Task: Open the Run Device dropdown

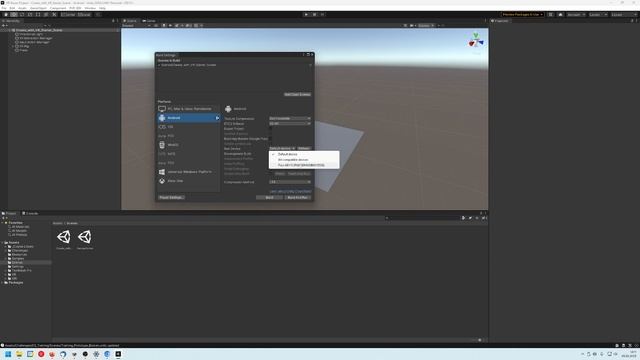Action: tap(282, 149)
